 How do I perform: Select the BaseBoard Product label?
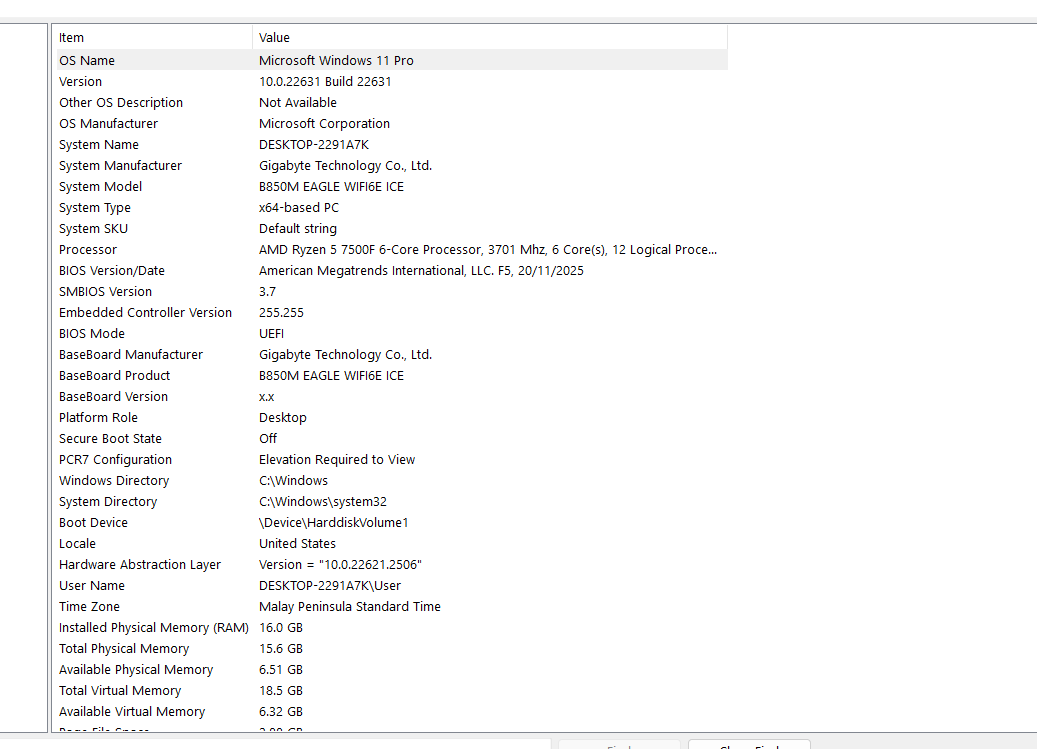(x=114, y=376)
